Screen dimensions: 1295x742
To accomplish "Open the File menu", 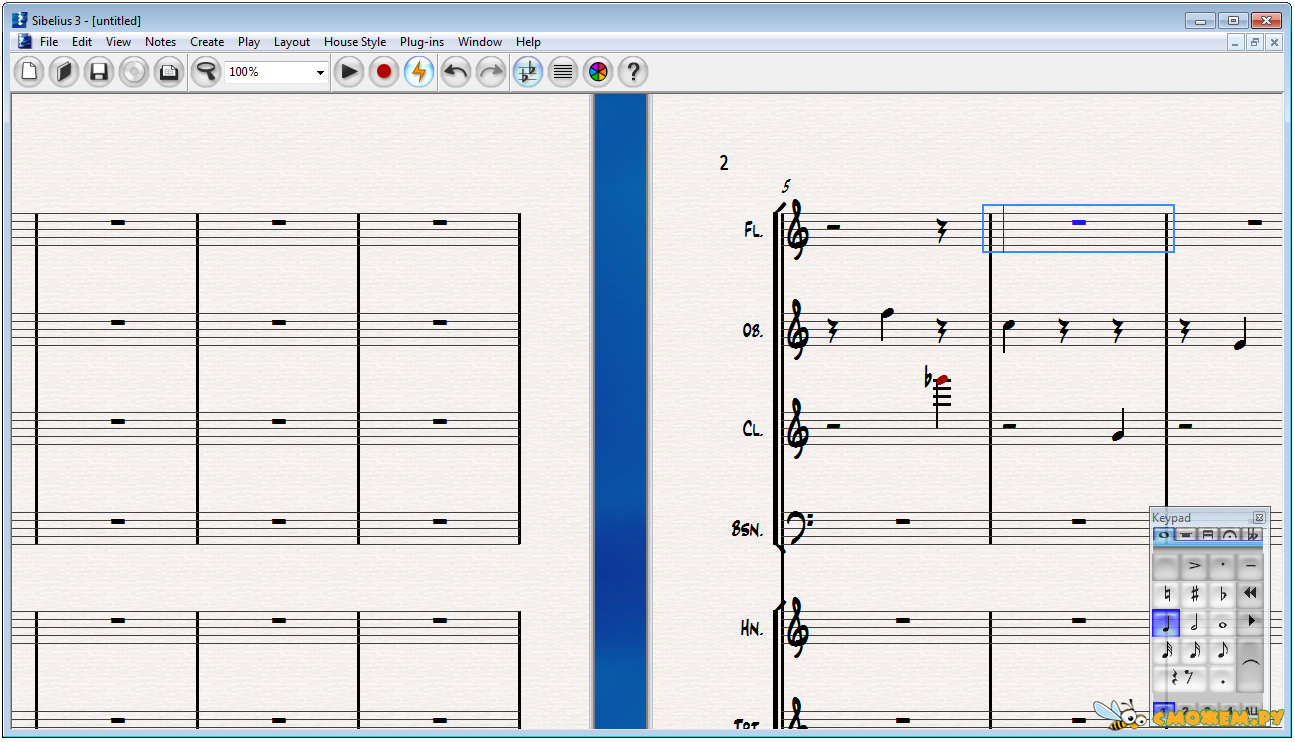I will (x=49, y=42).
